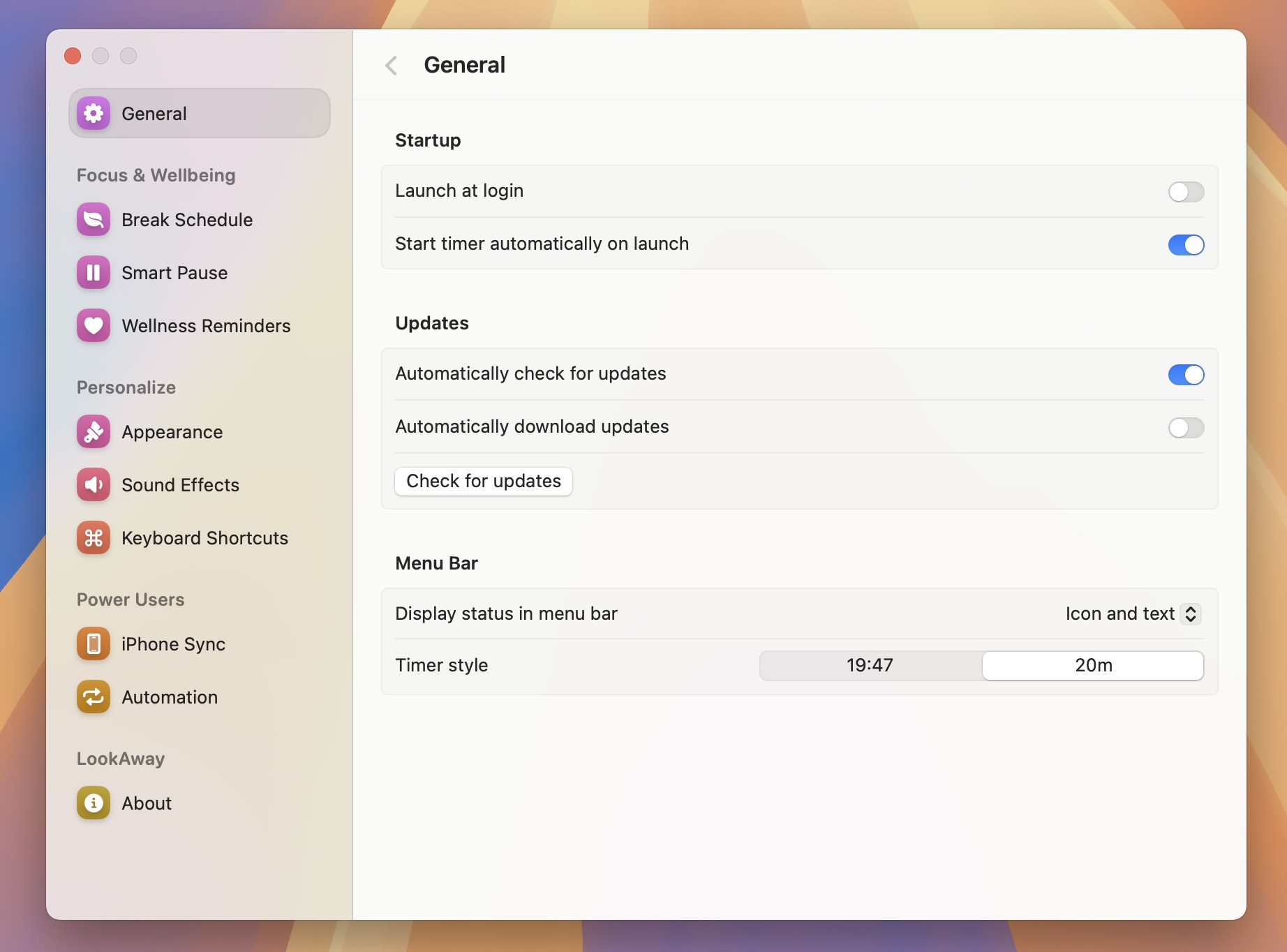Open the Icon and text dropdown

1132,614
